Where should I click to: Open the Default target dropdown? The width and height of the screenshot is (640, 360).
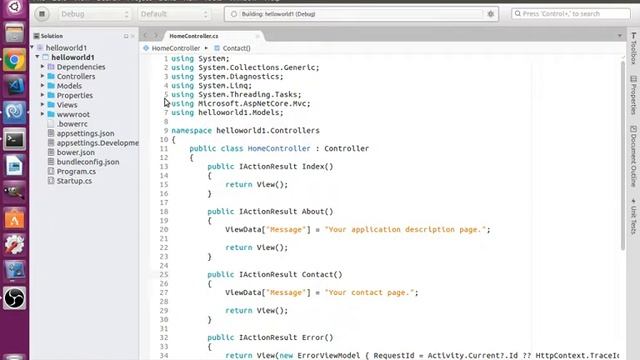tap(174, 14)
